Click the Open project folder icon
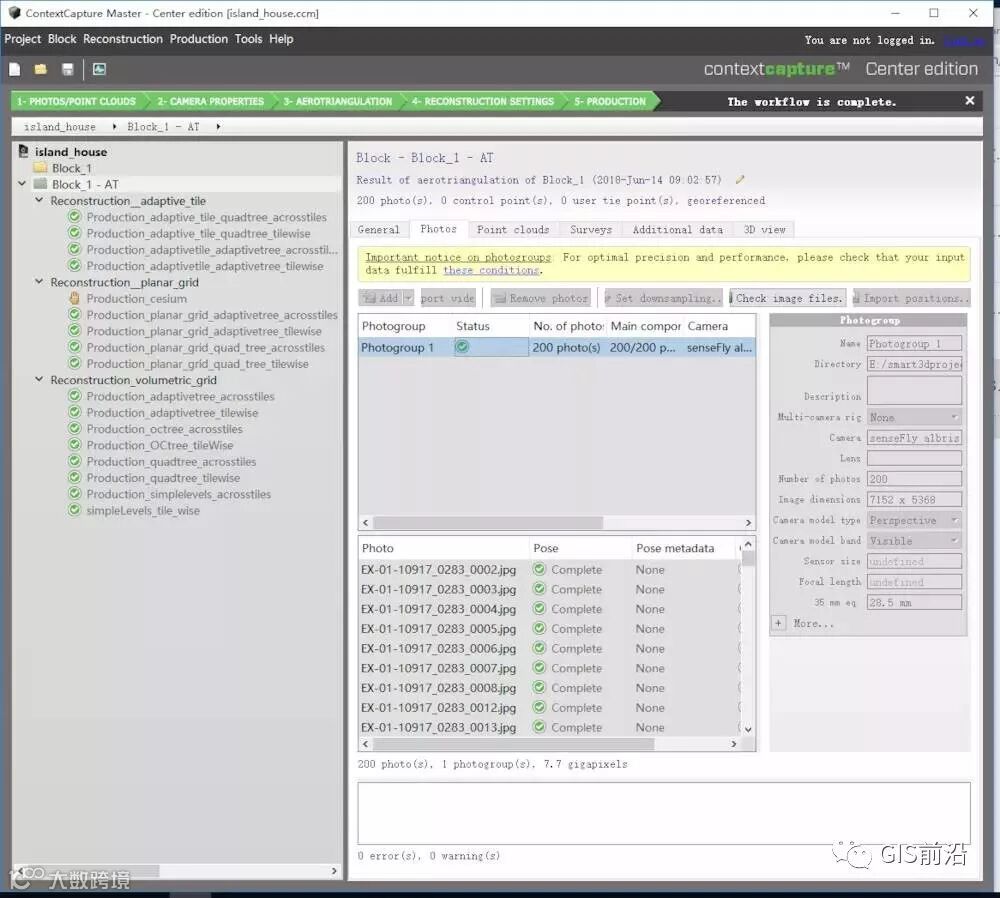This screenshot has width=1000, height=898. (41, 69)
